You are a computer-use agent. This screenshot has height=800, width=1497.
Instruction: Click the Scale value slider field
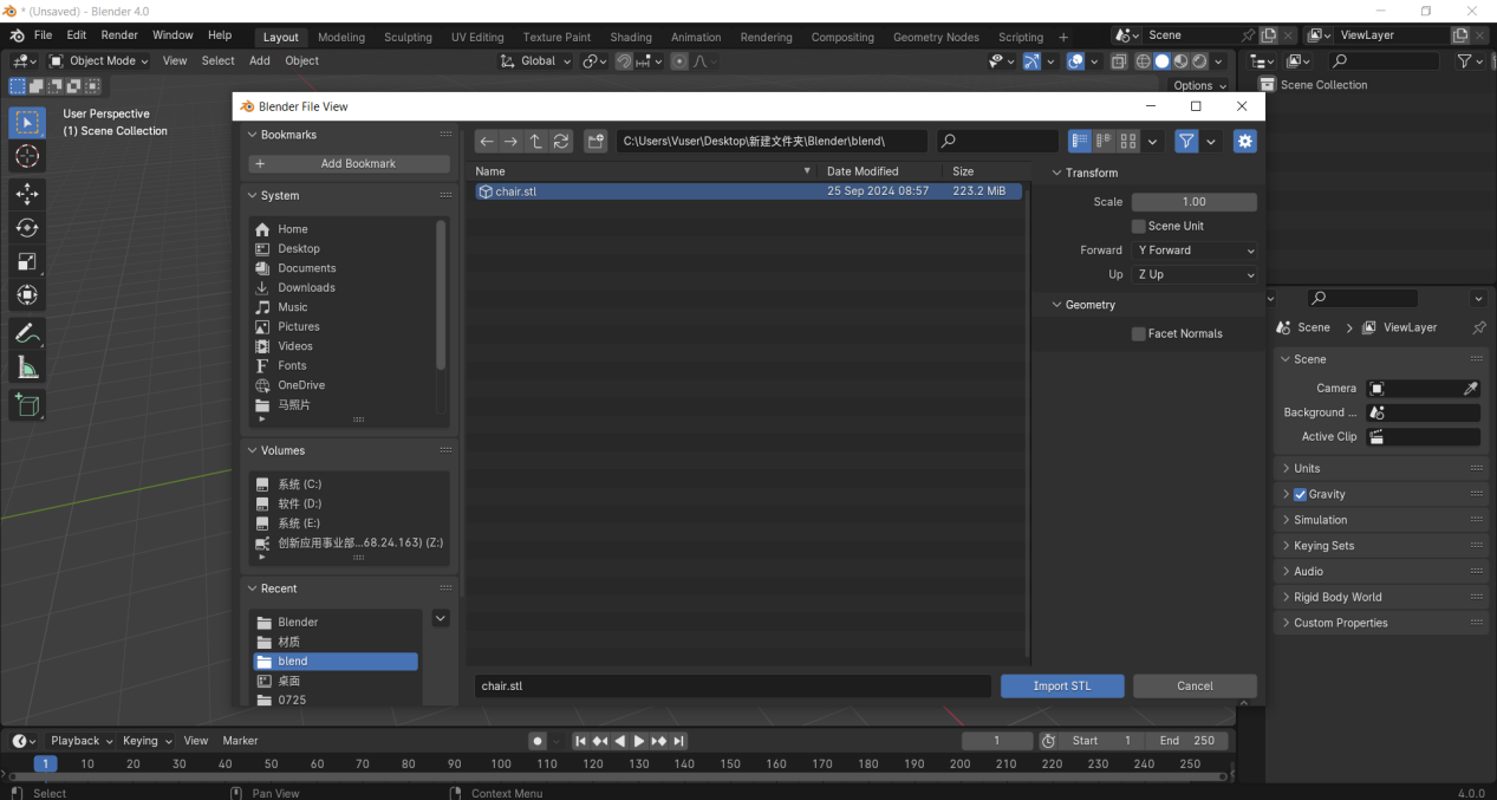(x=1194, y=202)
